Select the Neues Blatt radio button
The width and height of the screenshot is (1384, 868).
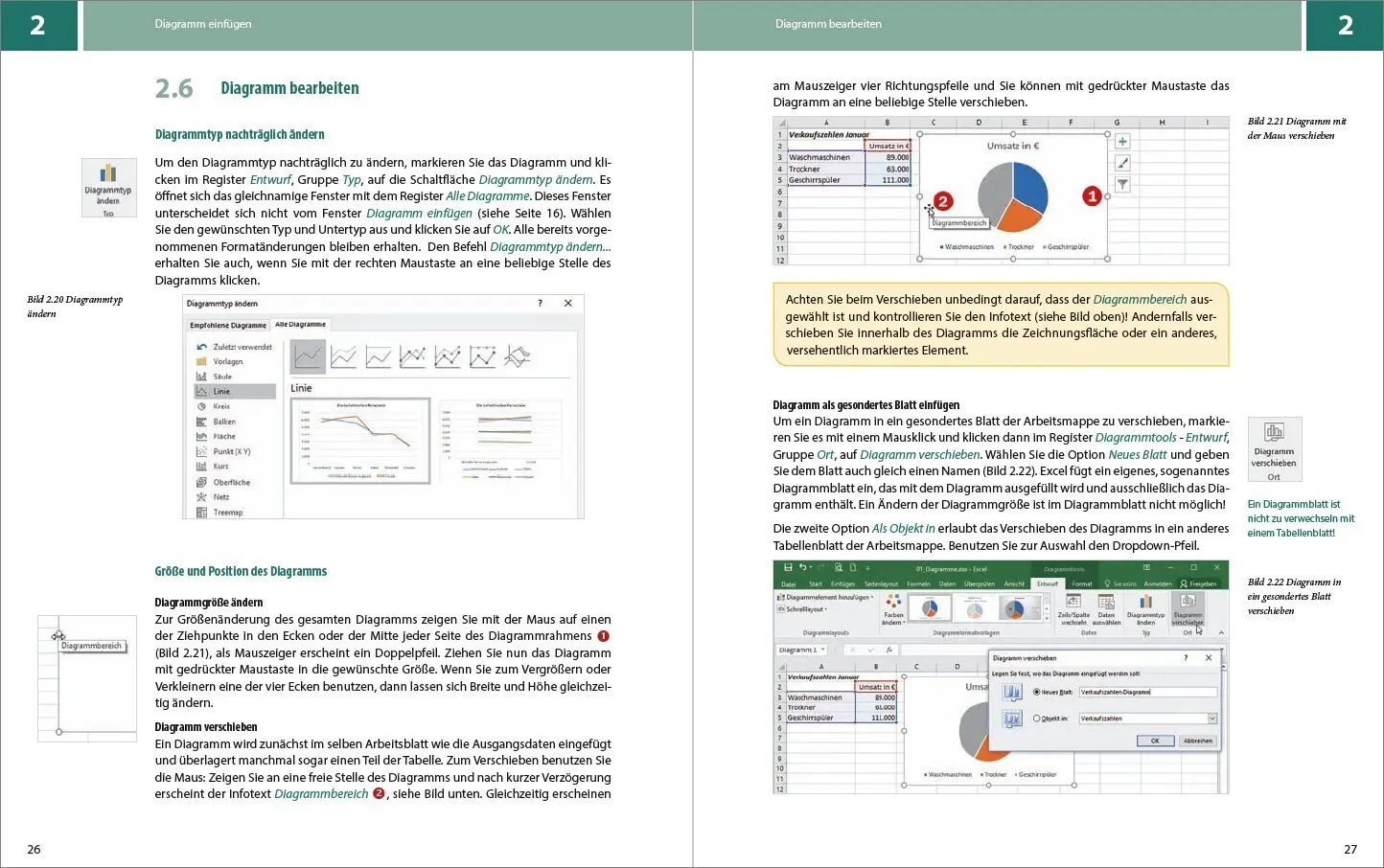pos(1036,692)
